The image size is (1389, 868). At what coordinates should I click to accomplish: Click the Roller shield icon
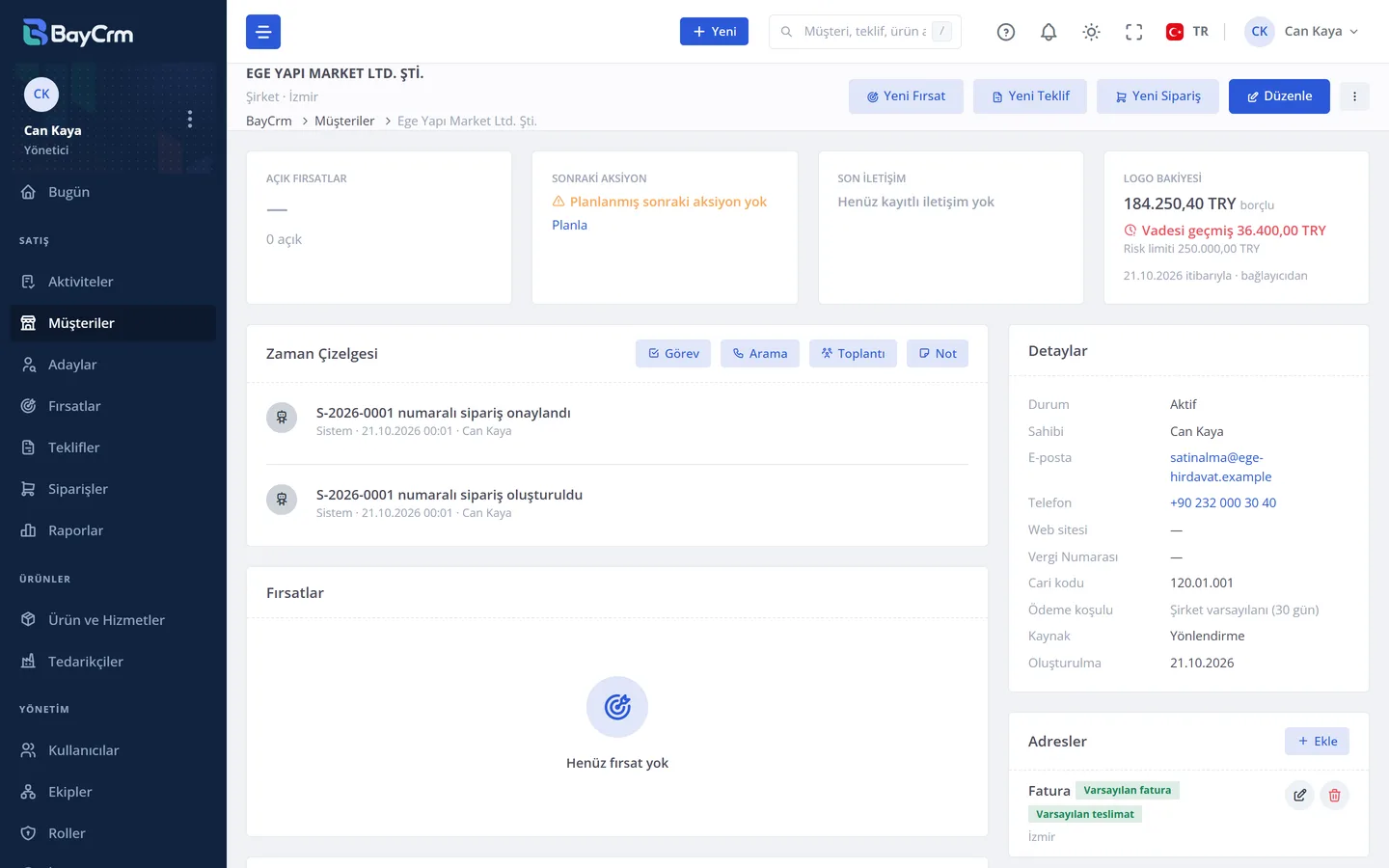point(29,833)
